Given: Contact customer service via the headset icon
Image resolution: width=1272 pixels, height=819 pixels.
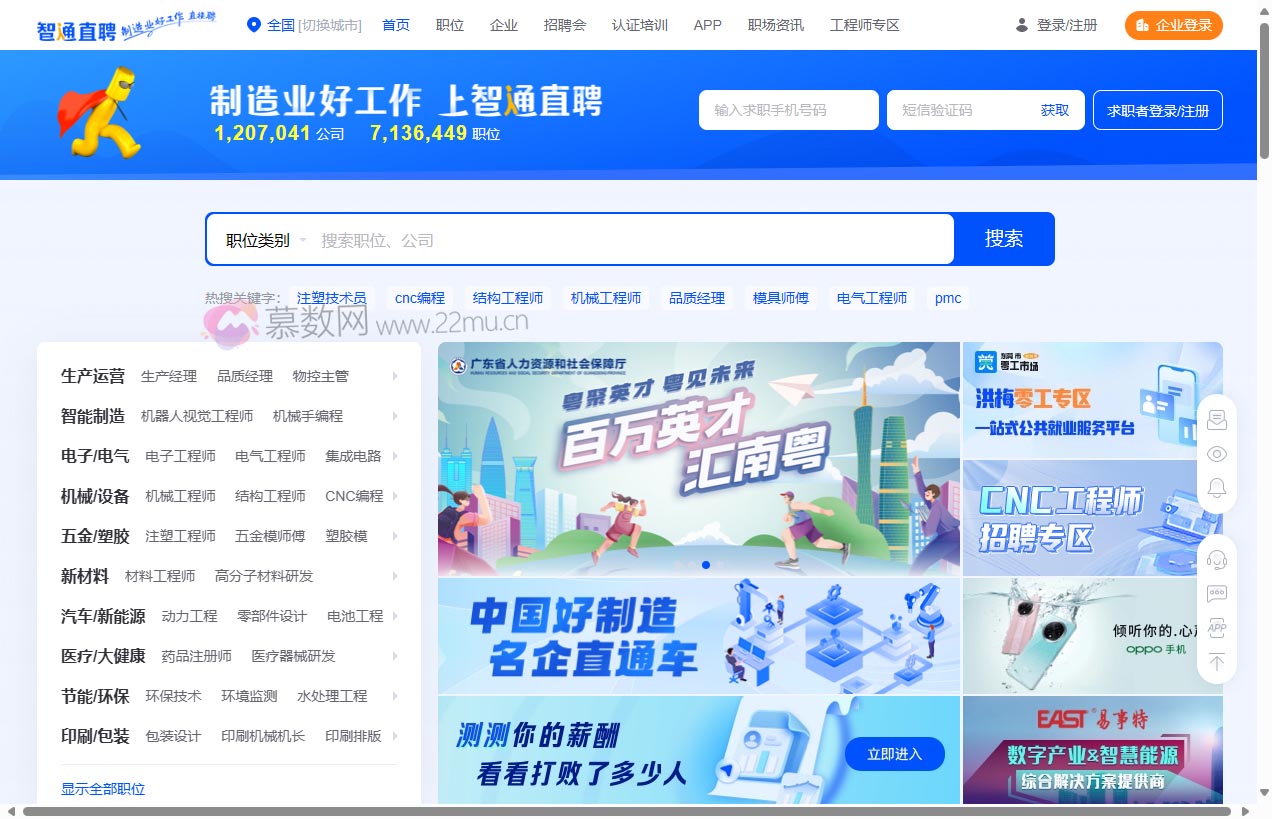Looking at the screenshot, I should click(x=1217, y=558).
